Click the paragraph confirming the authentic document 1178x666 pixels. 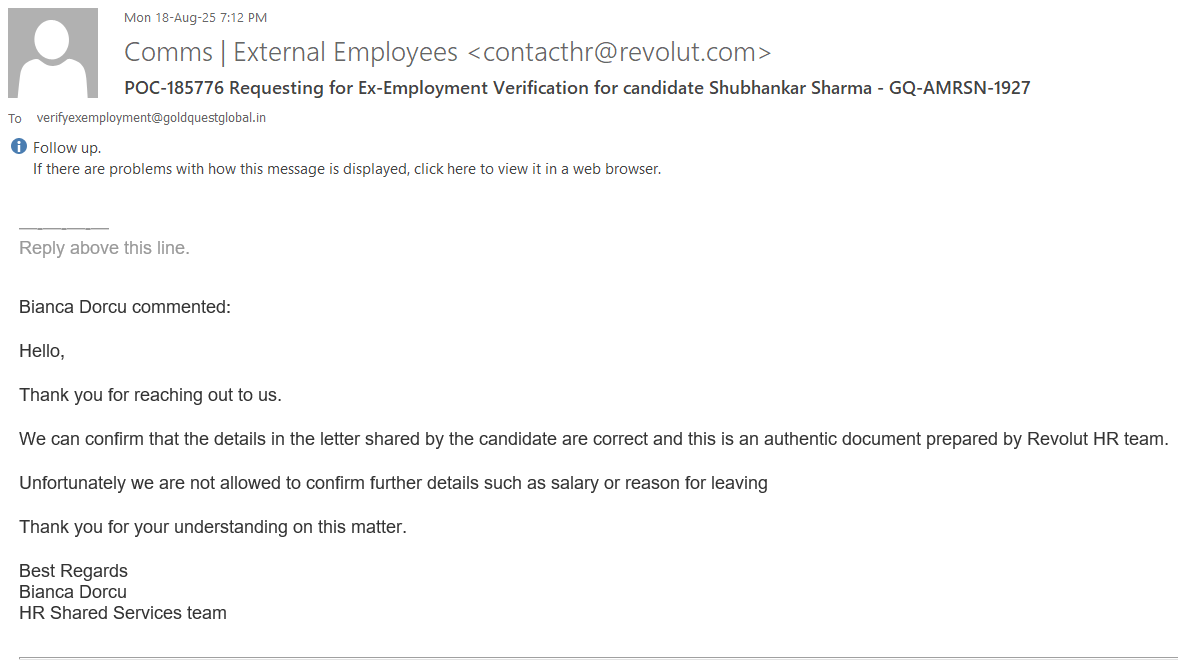593,439
